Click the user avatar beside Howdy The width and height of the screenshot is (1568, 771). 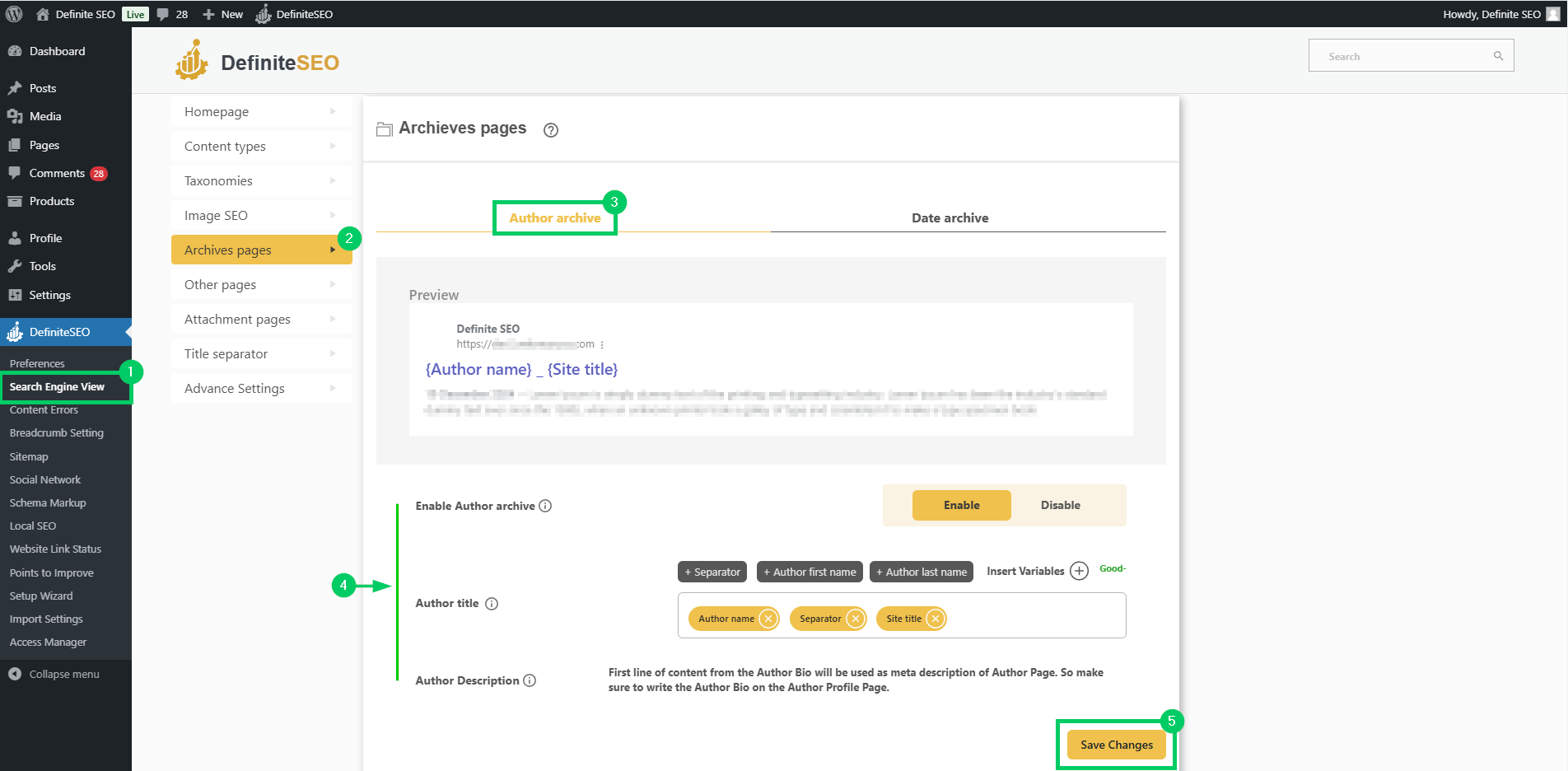click(1553, 14)
